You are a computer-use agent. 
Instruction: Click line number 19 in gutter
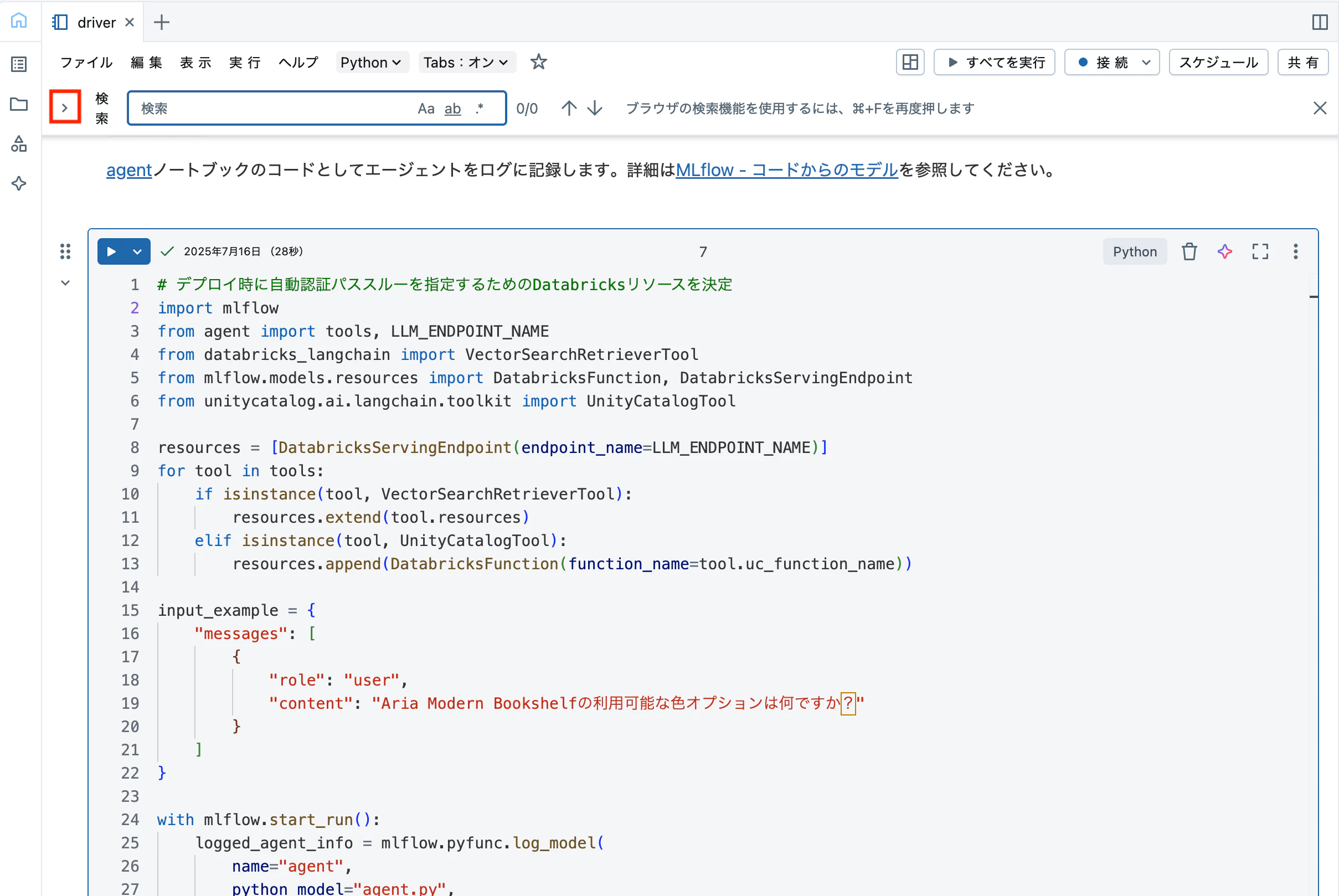[x=130, y=703]
